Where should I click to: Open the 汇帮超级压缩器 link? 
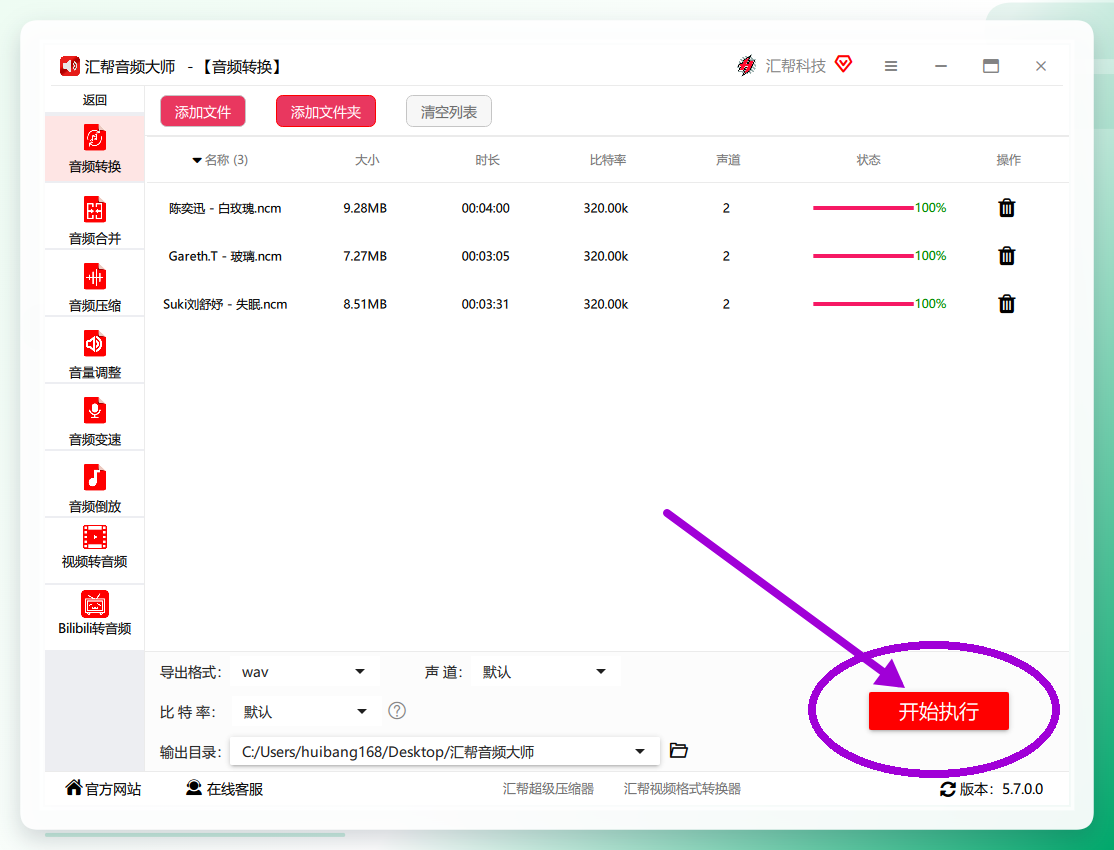548,789
